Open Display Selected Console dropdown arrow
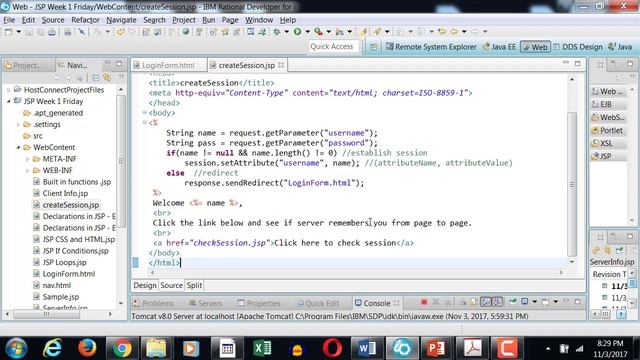 [534, 302]
